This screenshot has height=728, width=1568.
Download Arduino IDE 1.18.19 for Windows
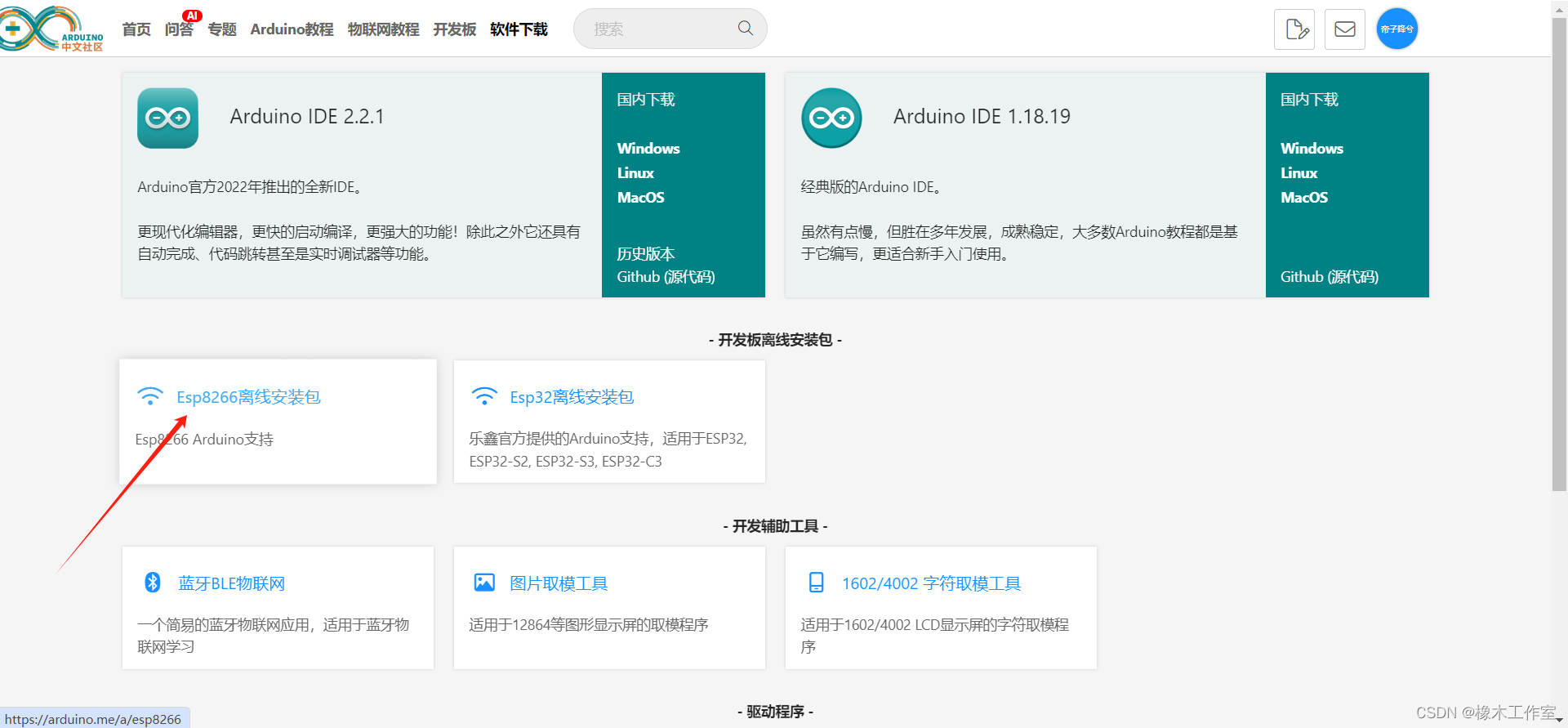pyautogui.click(x=1312, y=148)
